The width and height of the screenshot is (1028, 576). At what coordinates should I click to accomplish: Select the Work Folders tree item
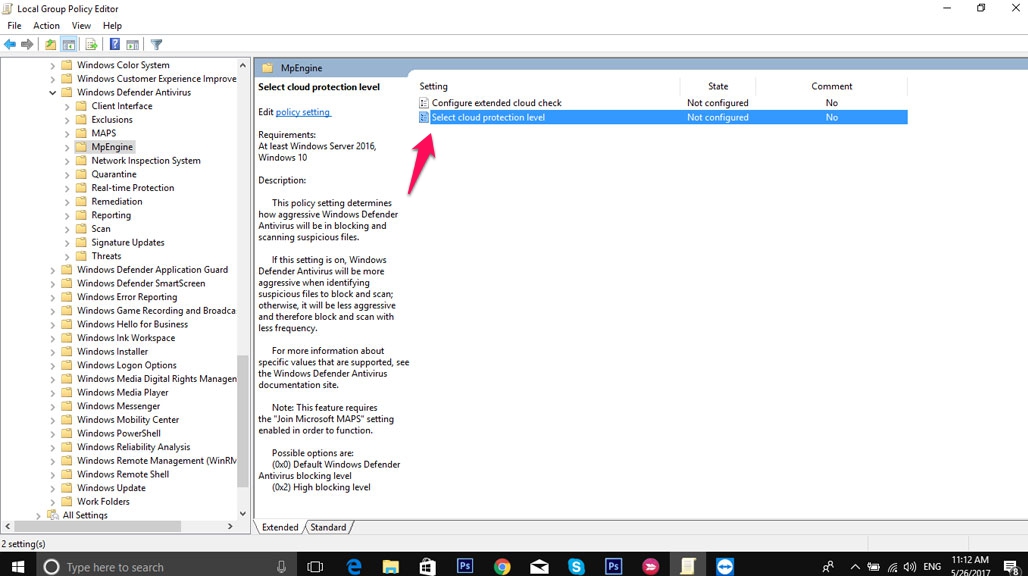(103, 502)
